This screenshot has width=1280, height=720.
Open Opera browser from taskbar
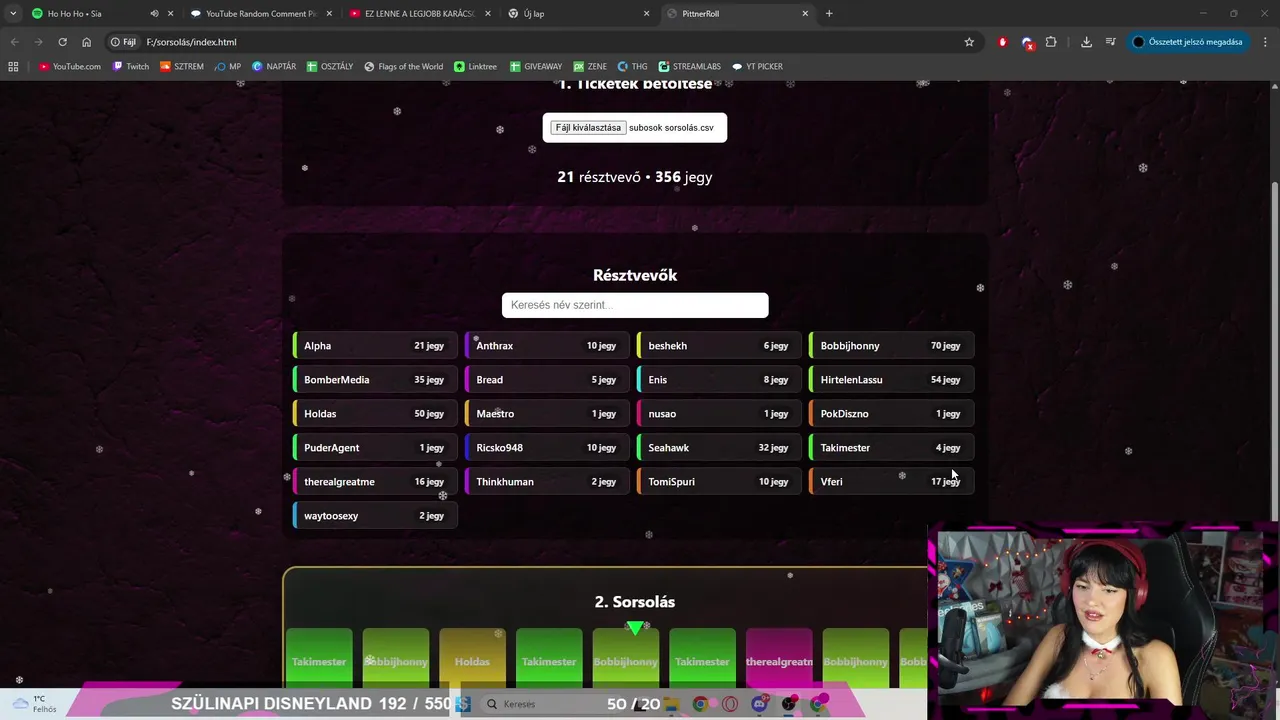pos(730,704)
